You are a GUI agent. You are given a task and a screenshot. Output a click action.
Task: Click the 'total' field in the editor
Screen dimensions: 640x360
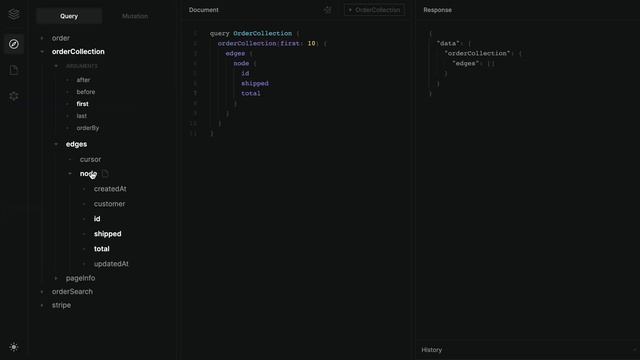click(x=251, y=93)
